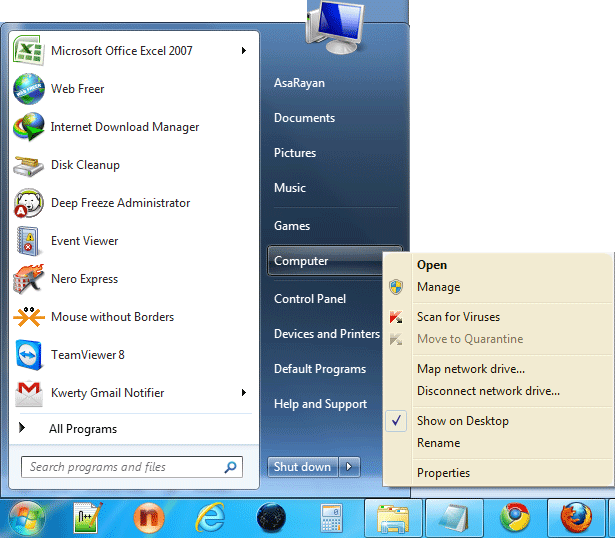Open Properties from the context menu
This screenshot has width=615, height=538.
(443, 473)
